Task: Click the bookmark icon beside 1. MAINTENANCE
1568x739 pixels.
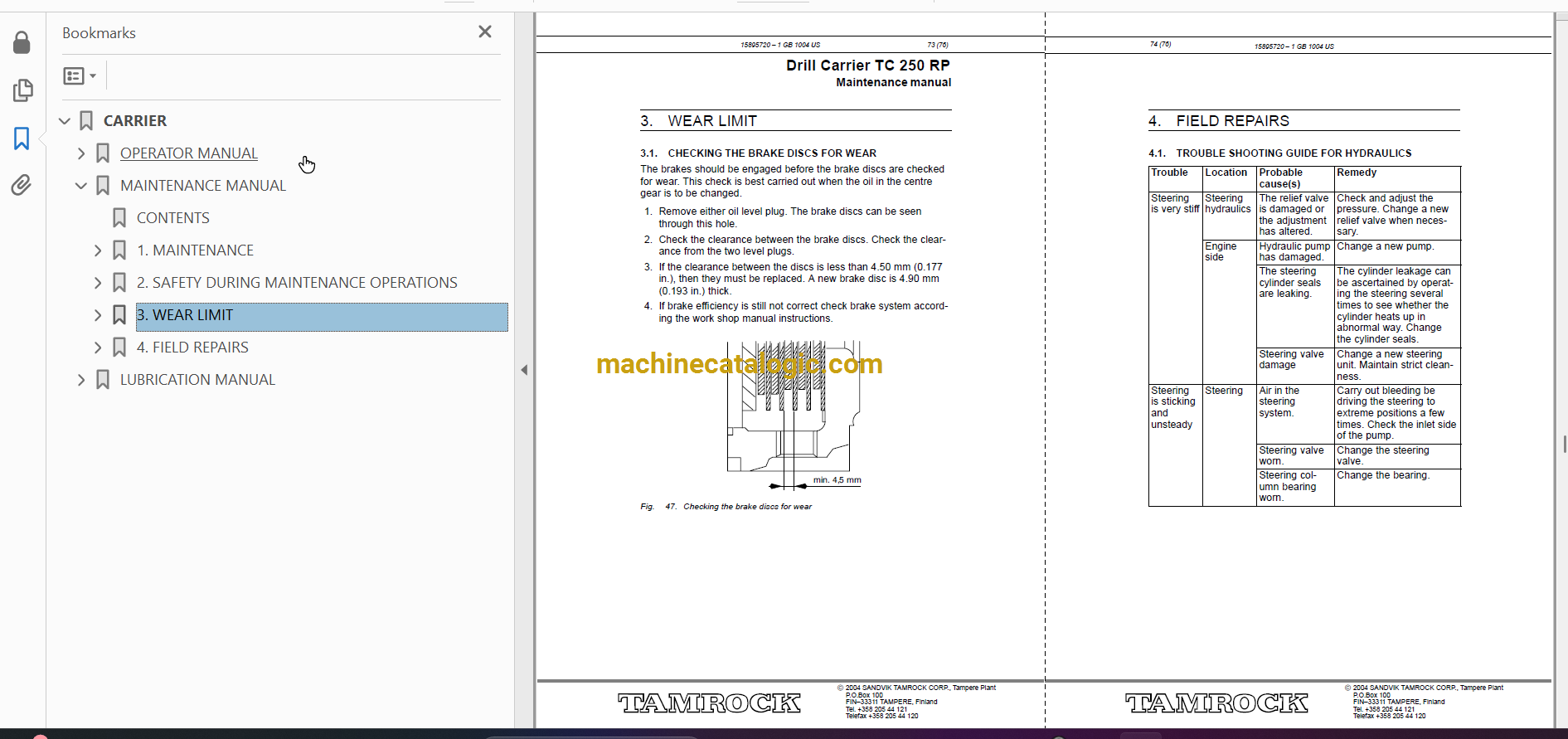Action: (119, 250)
